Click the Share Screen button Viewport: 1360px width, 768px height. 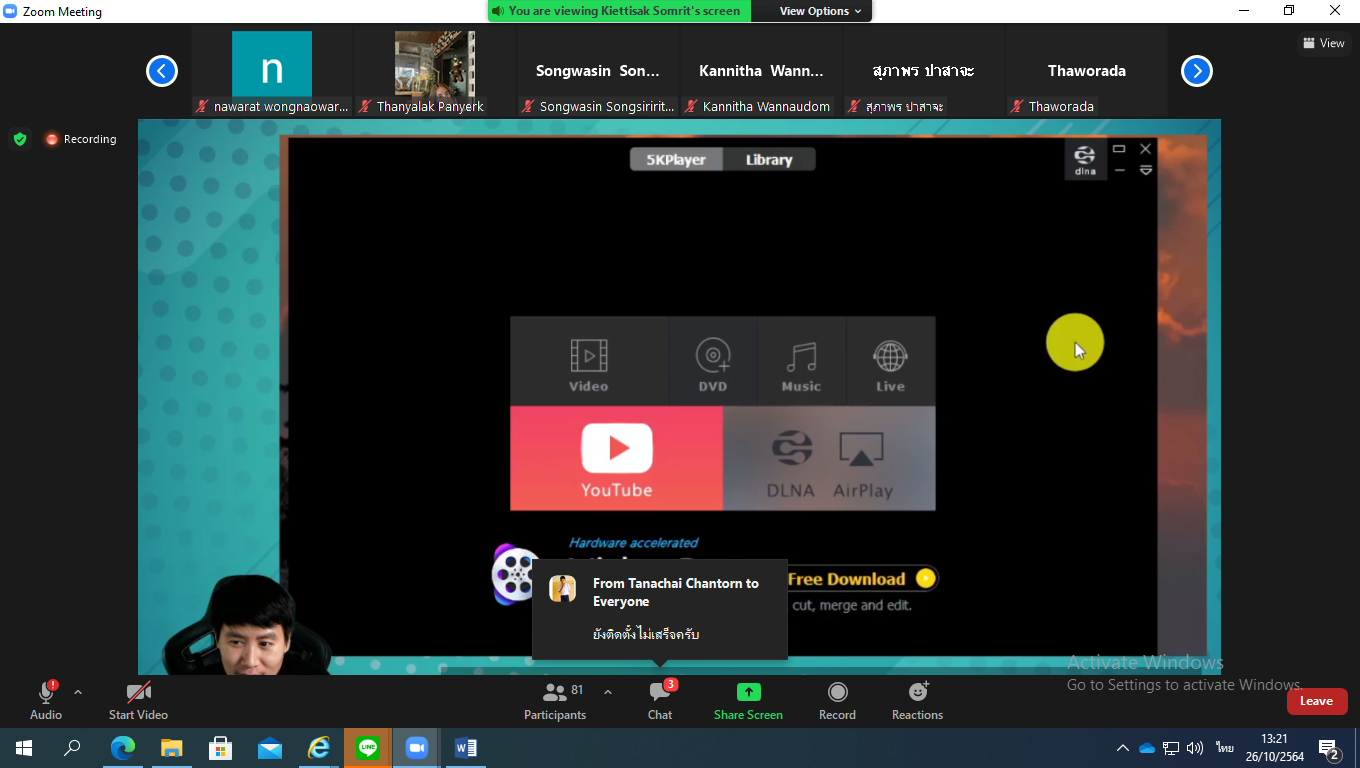point(748,700)
